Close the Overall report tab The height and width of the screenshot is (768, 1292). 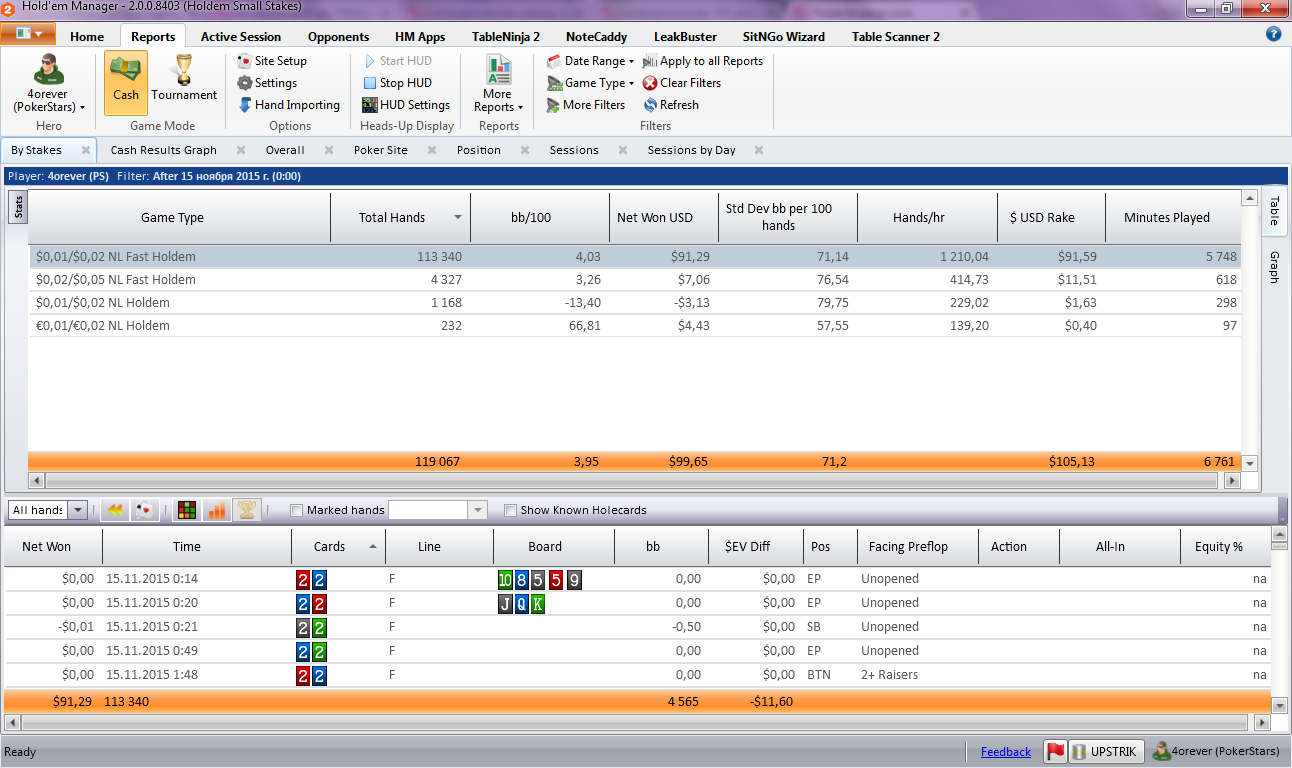click(329, 150)
